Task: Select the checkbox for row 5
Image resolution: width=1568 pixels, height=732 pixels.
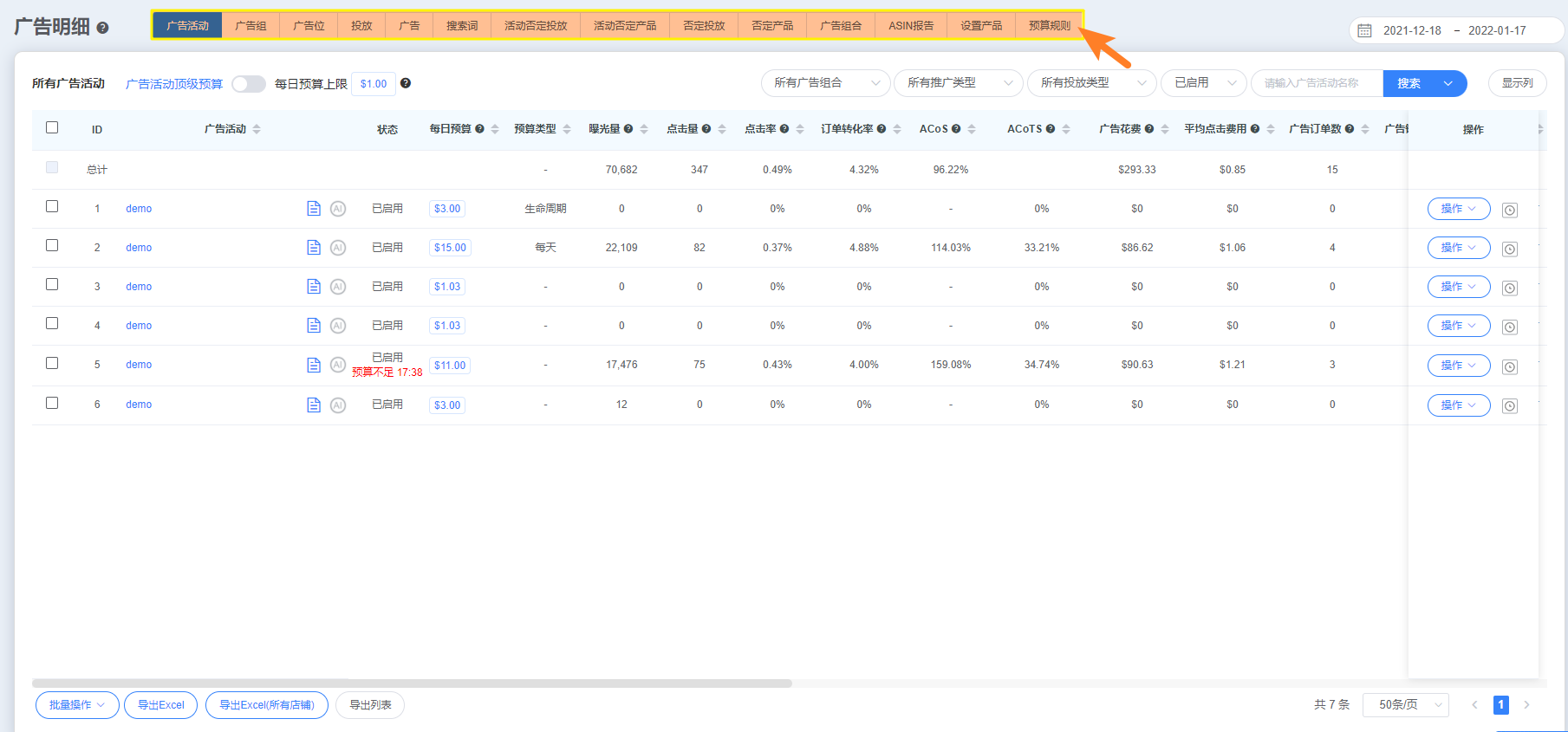Action: click(52, 363)
